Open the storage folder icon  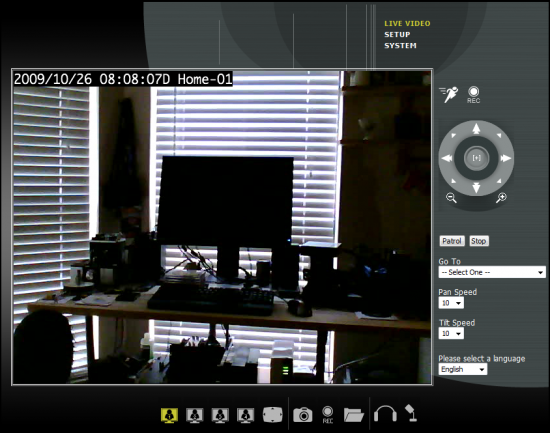click(x=354, y=415)
